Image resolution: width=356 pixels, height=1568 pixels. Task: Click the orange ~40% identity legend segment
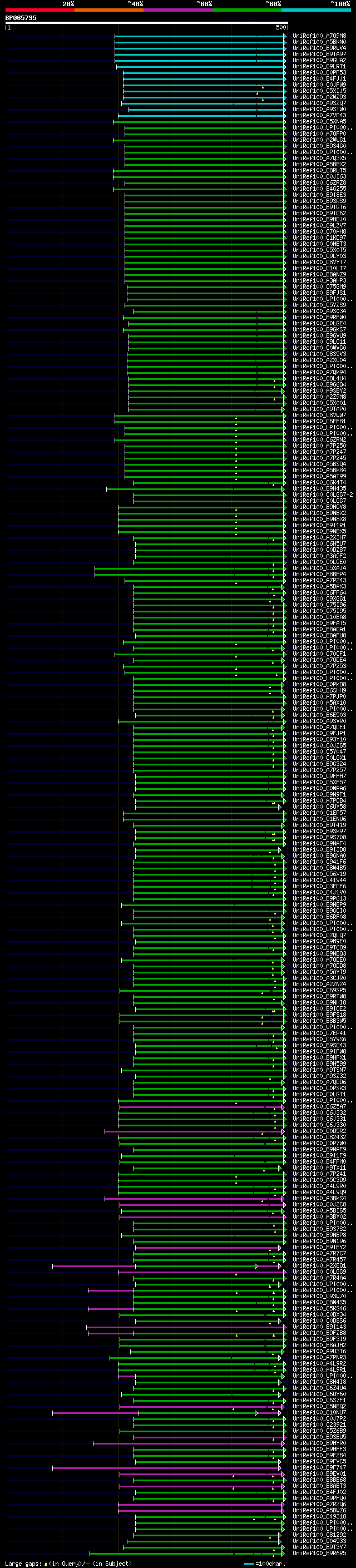point(109,11)
